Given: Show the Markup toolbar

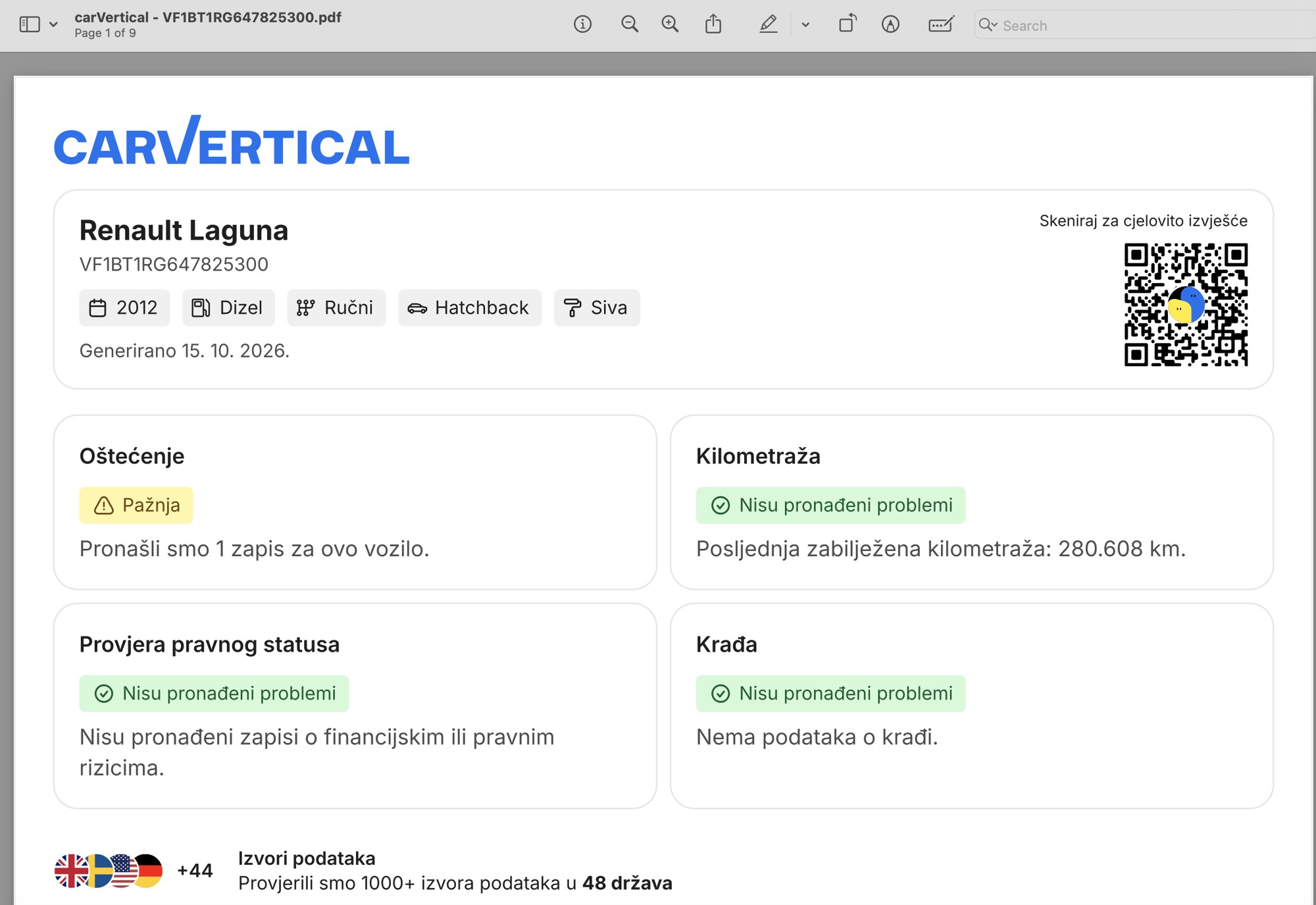Looking at the screenshot, I should tap(890, 24).
